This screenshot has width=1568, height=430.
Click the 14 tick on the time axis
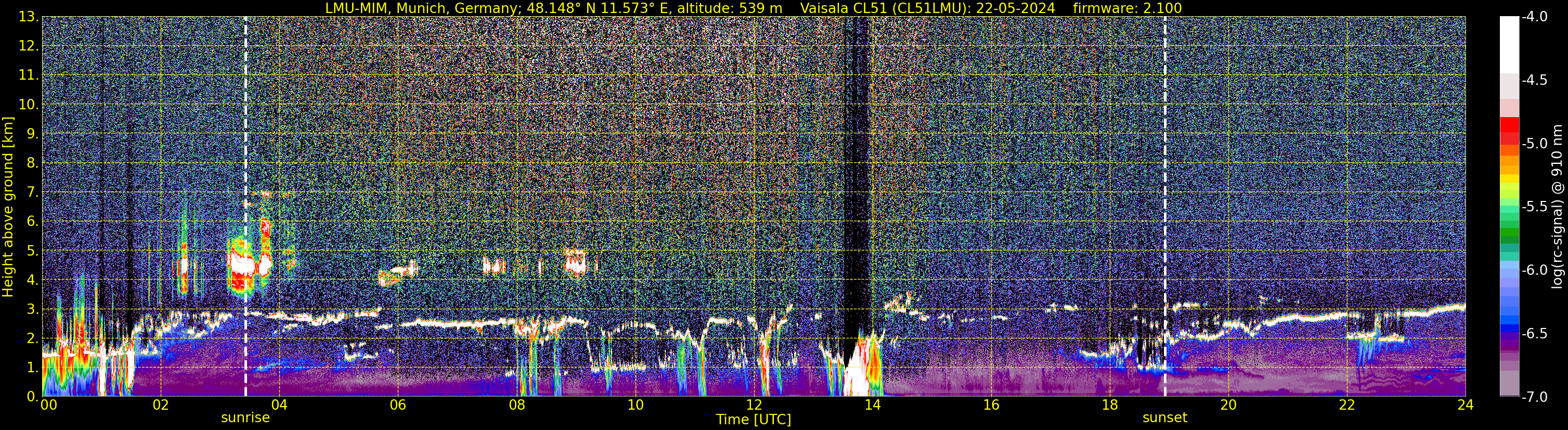click(x=873, y=405)
